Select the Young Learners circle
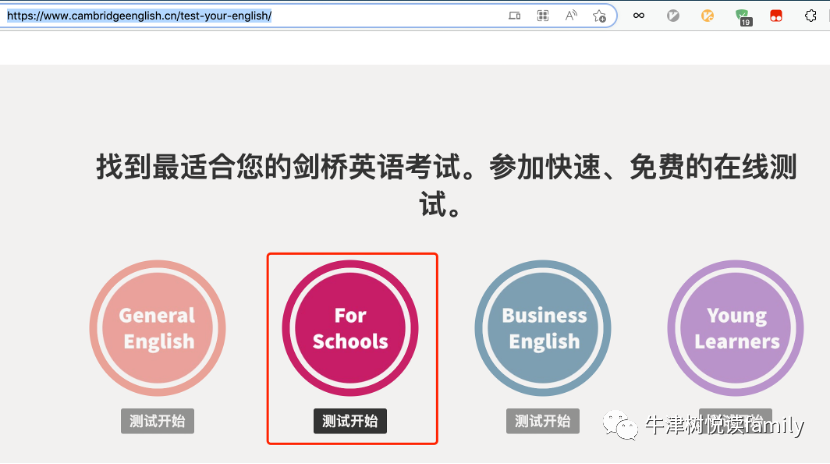Image resolution: width=830 pixels, height=464 pixels. click(x=736, y=328)
